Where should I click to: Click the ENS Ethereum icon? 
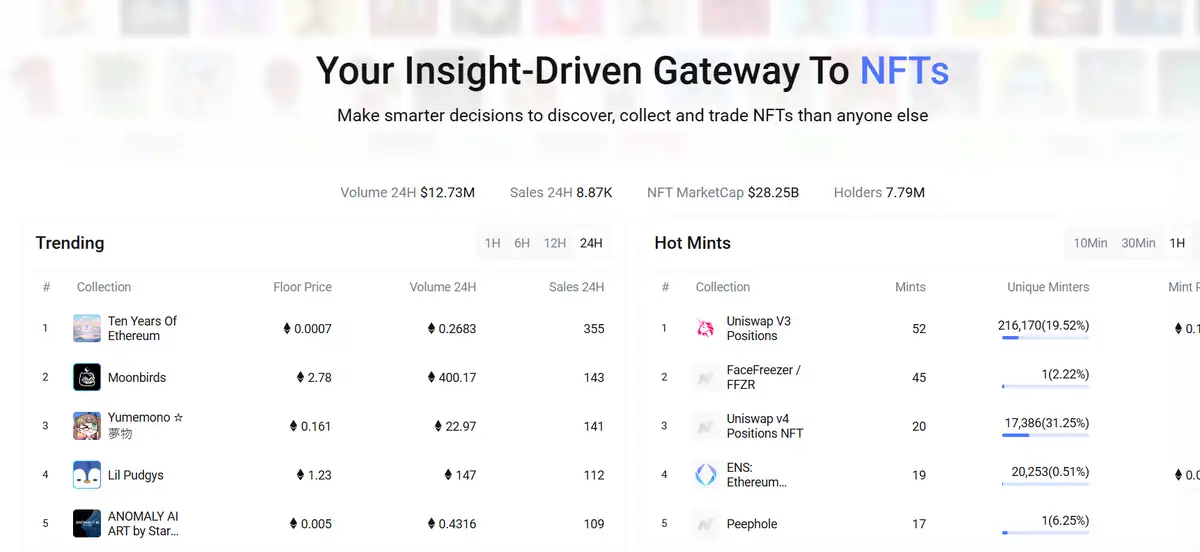coord(706,475)
